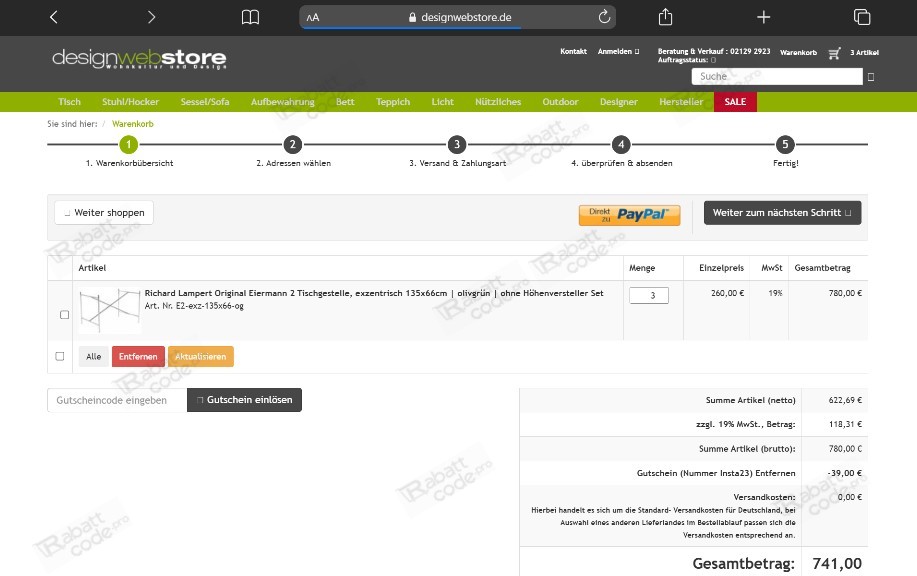Select the Menge quantity field showing 3
The width and height of the screenshot is (917, 576).
[x=649, y=295]
